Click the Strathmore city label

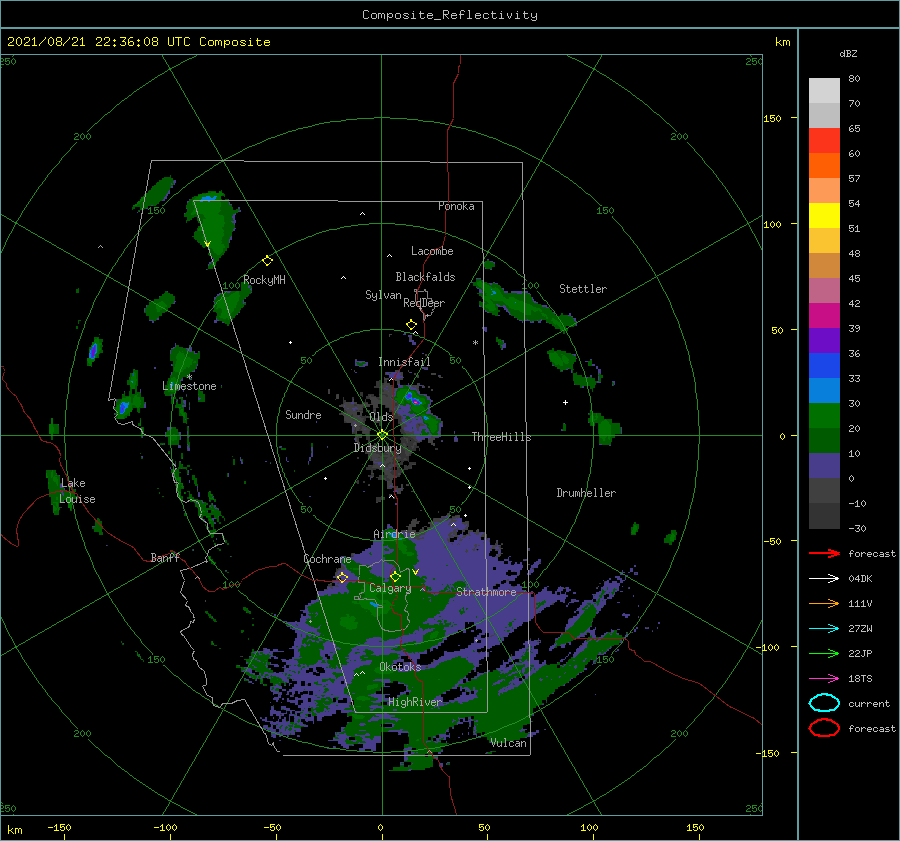(486, 592)
